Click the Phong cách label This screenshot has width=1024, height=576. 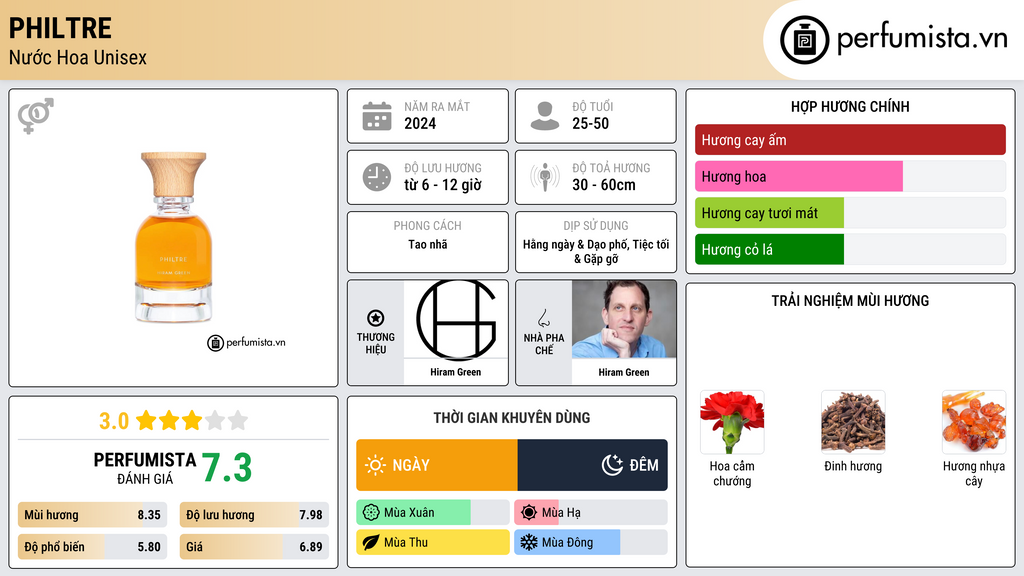pyautogui.click(x=428, y=226)
